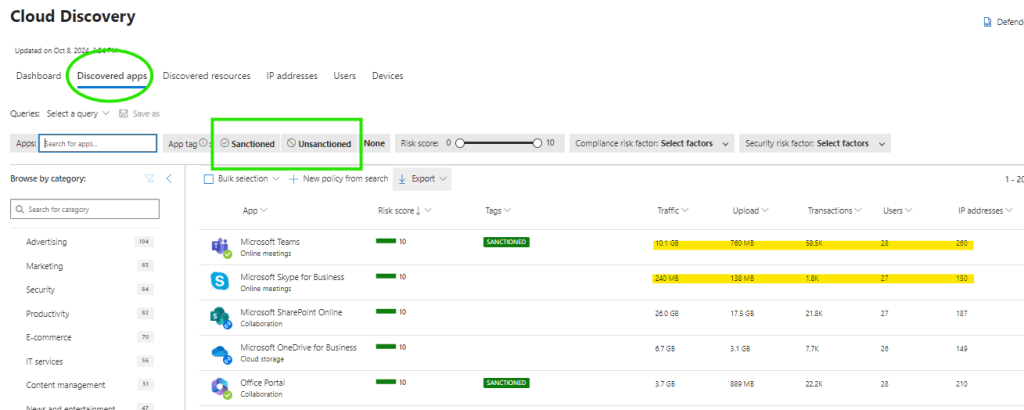Click the Search for category field
Screen dimensions: 1024x410
pyautogui.click(x=85, y=210)
